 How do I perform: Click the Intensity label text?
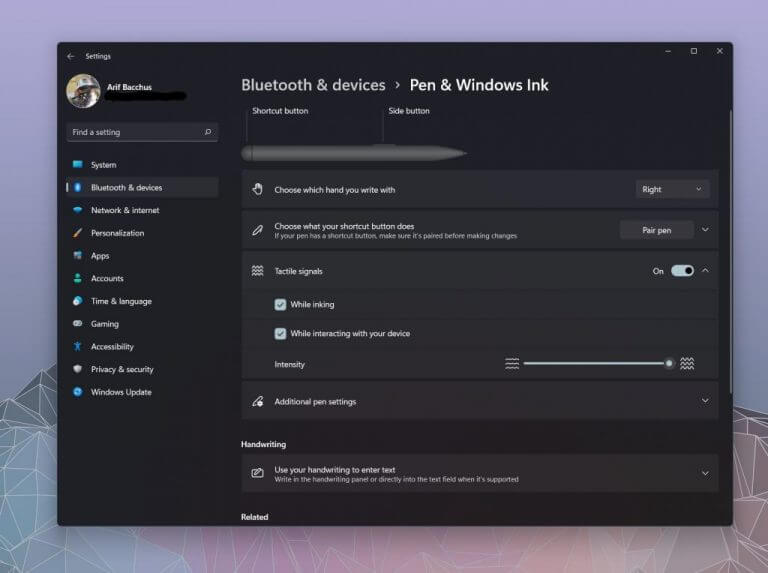(x=289, y=364)
